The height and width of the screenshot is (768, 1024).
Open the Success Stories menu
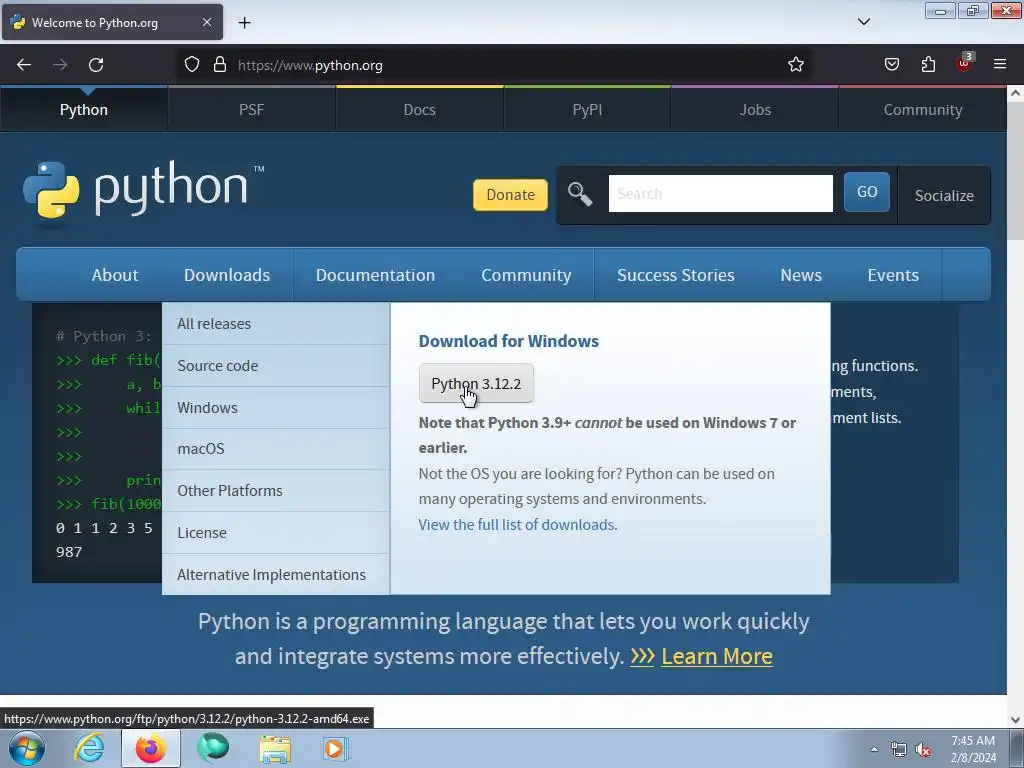tap(675, 275)
